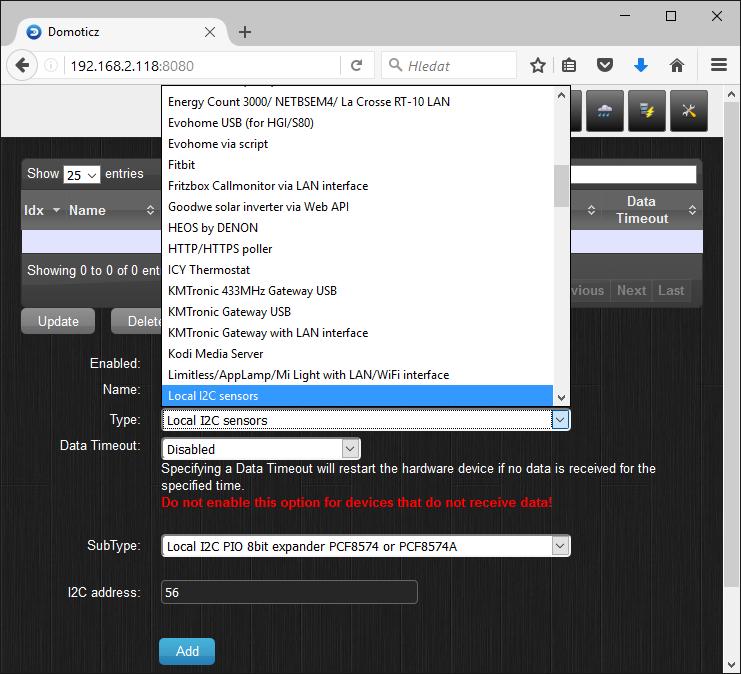
Task: Change the Show entries count dropdown
Action: click(82, 175)
